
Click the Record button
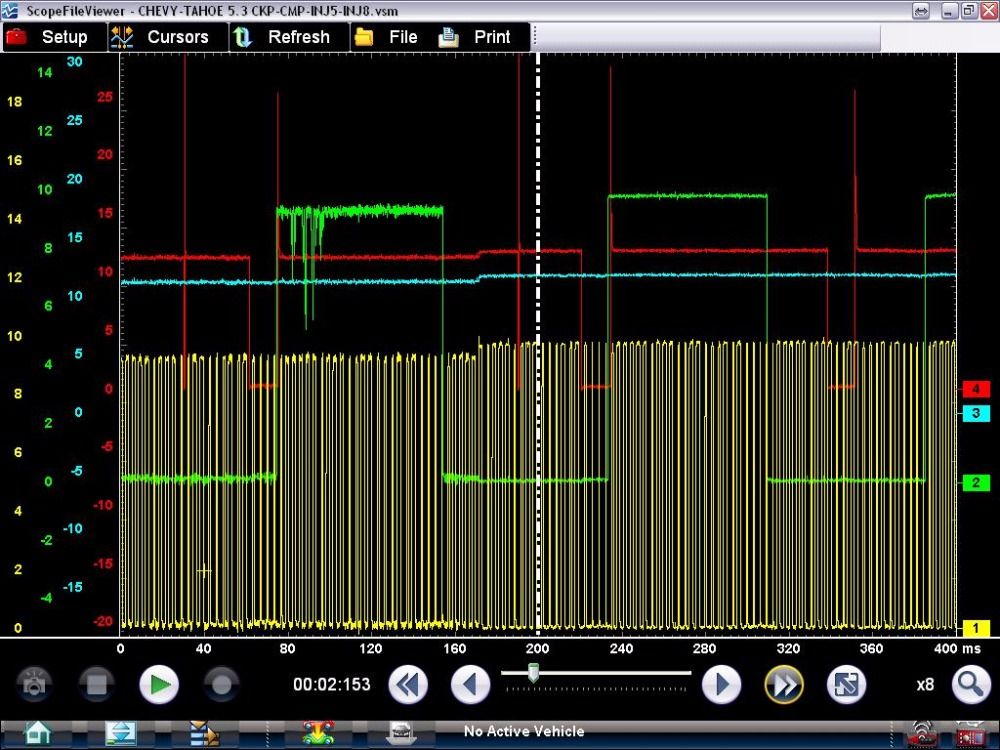click(x=221, y=685)
